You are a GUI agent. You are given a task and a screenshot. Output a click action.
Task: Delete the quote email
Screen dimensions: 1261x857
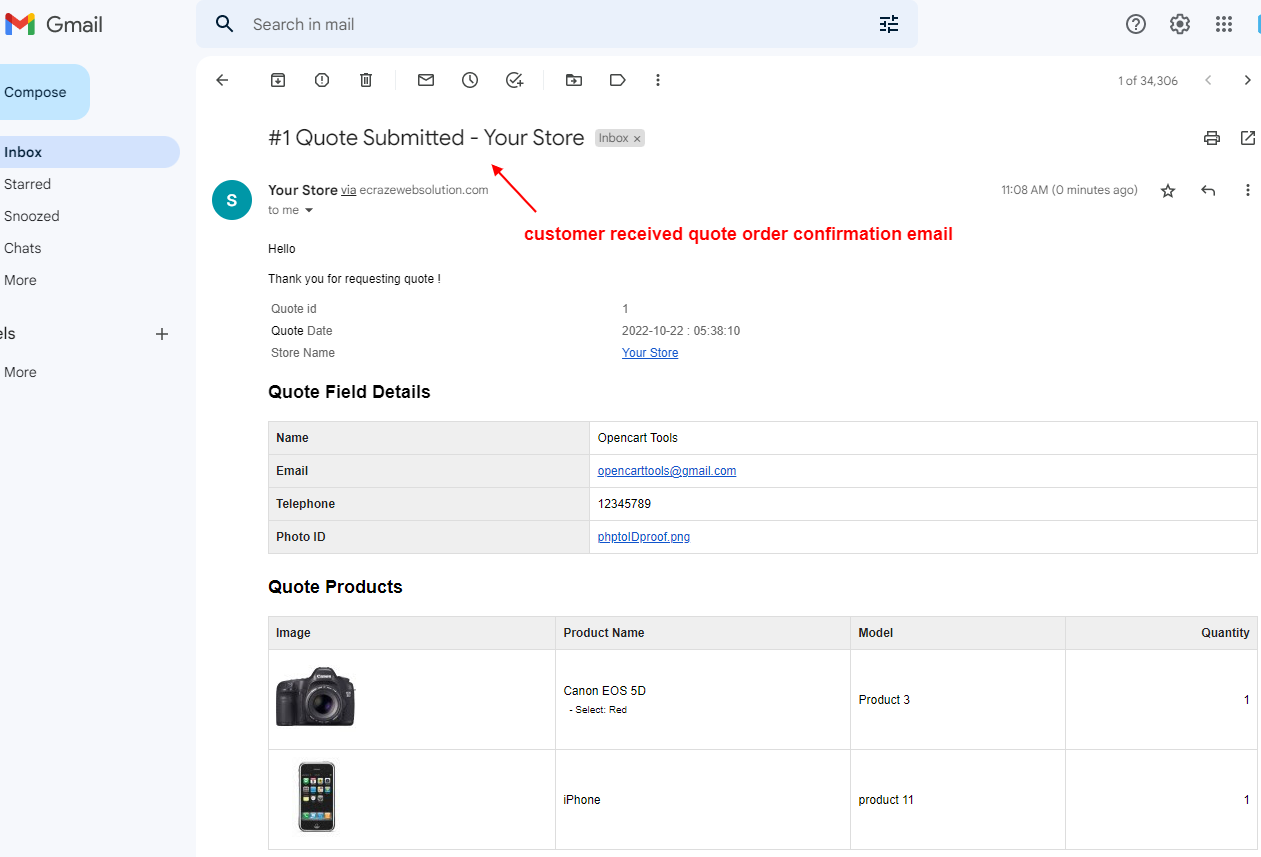coord(365,80)
